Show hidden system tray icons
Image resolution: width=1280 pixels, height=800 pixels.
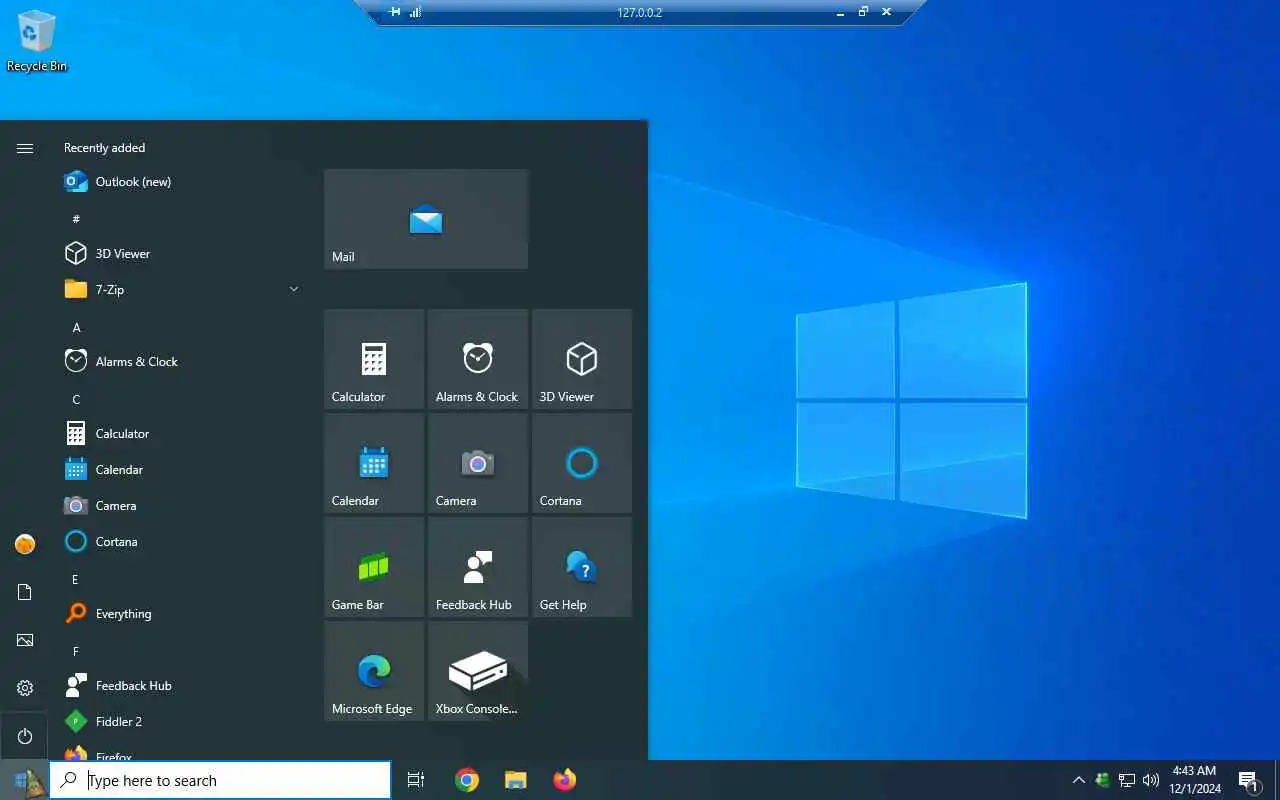(x=1078, y=780)
